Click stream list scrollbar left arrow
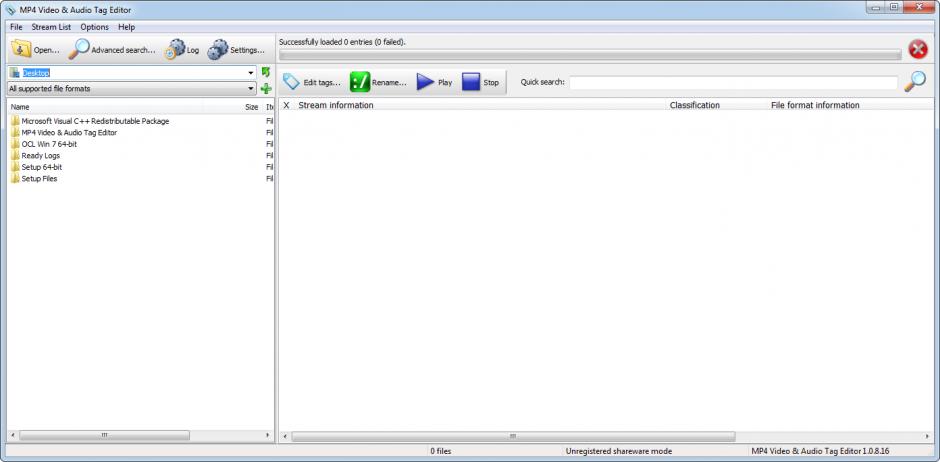 click(x=285, y=436)
